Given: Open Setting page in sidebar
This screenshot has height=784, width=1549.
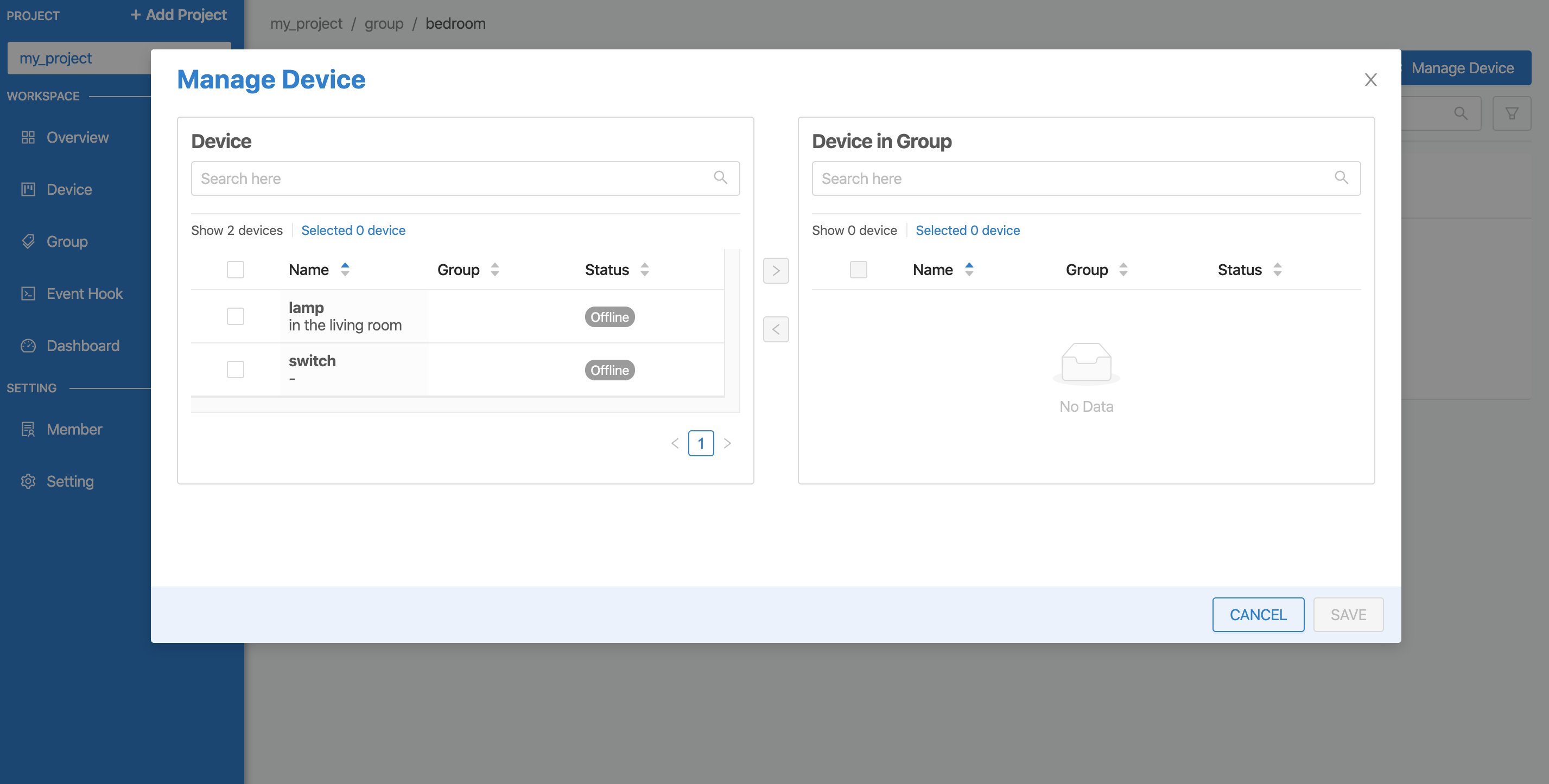Looking at the screenshot, I should pos(71,481).
